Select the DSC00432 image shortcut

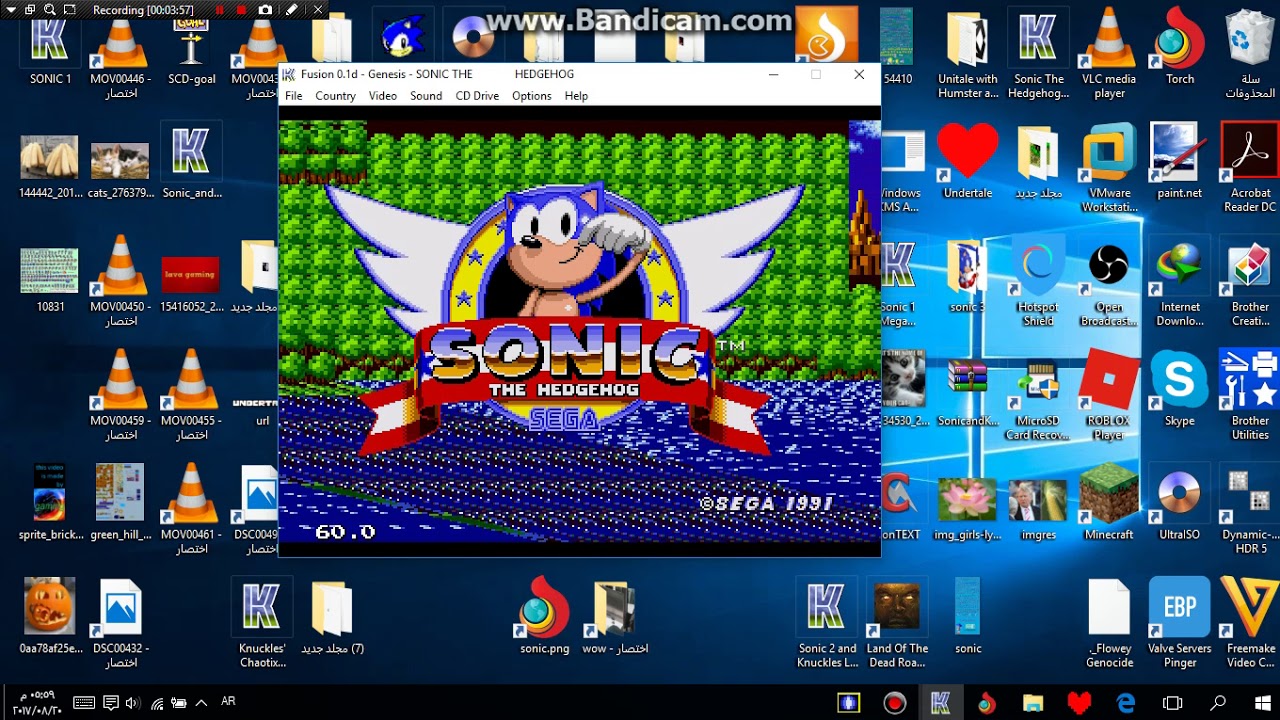pos(120,624)
